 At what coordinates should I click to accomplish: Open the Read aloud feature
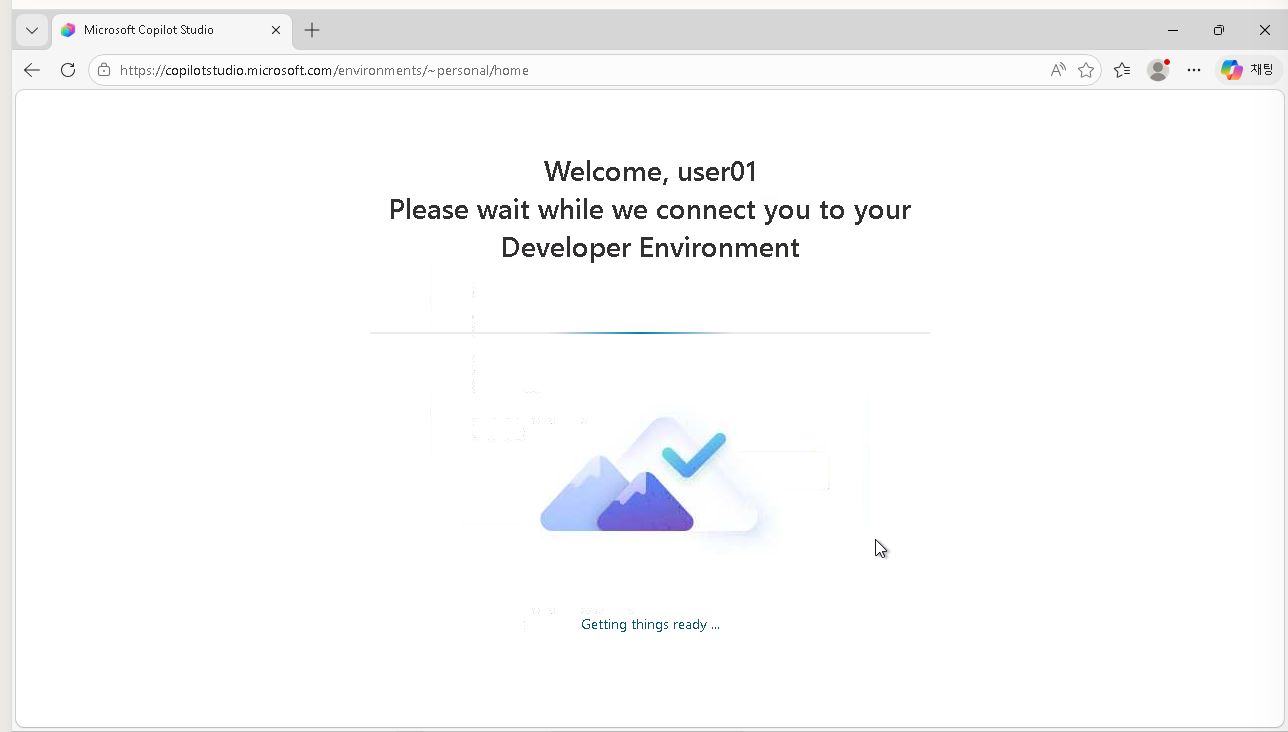[1058, 70]
